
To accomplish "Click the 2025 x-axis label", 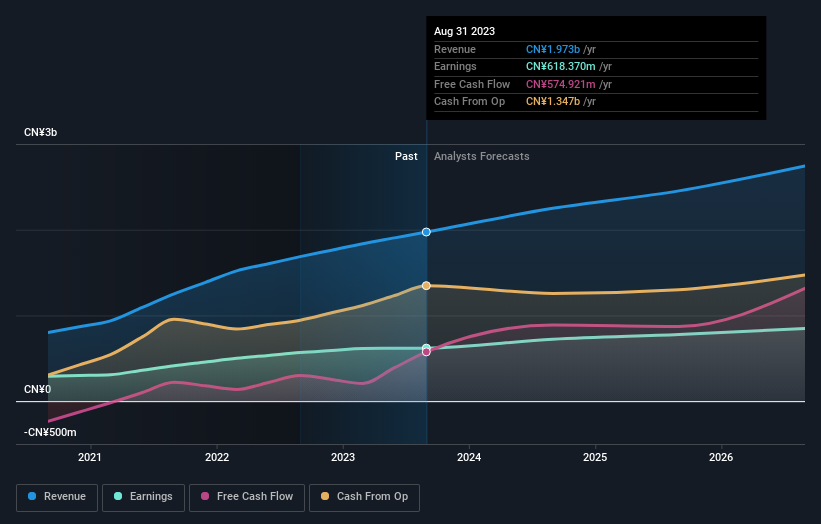I will [x=595, y=458].
